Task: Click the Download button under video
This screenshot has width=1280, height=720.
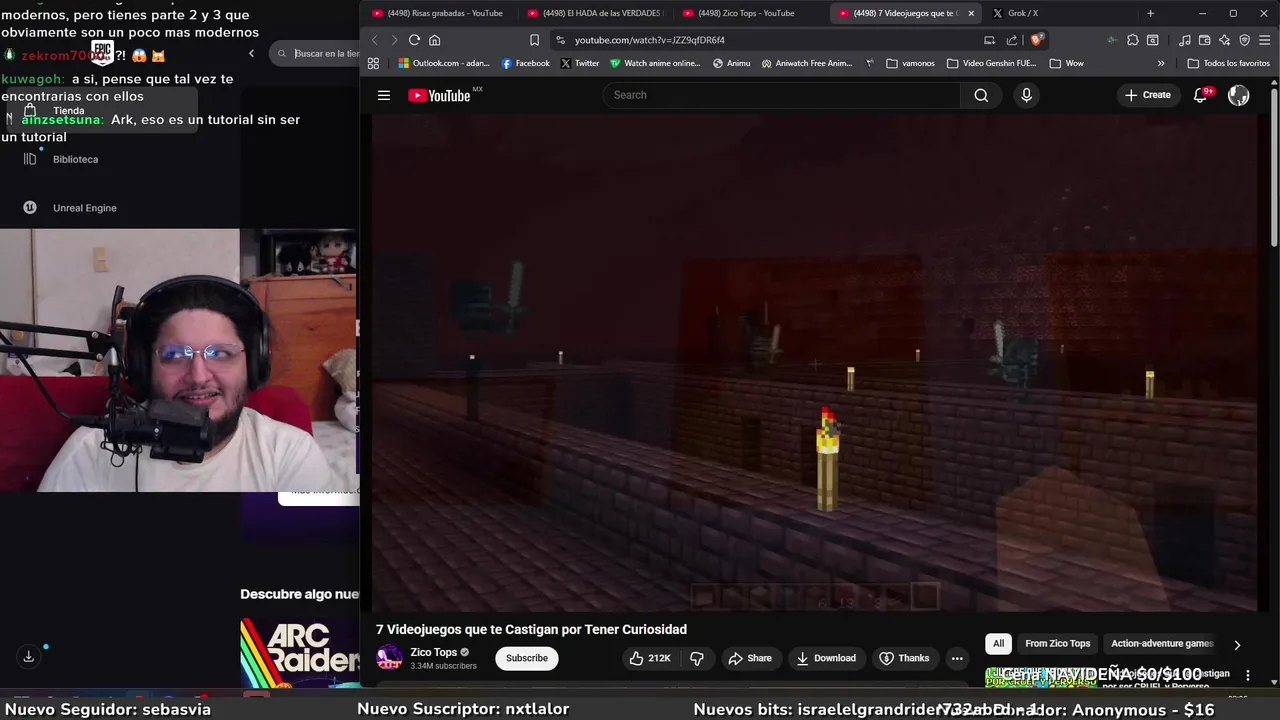Action: click(826, 658)
